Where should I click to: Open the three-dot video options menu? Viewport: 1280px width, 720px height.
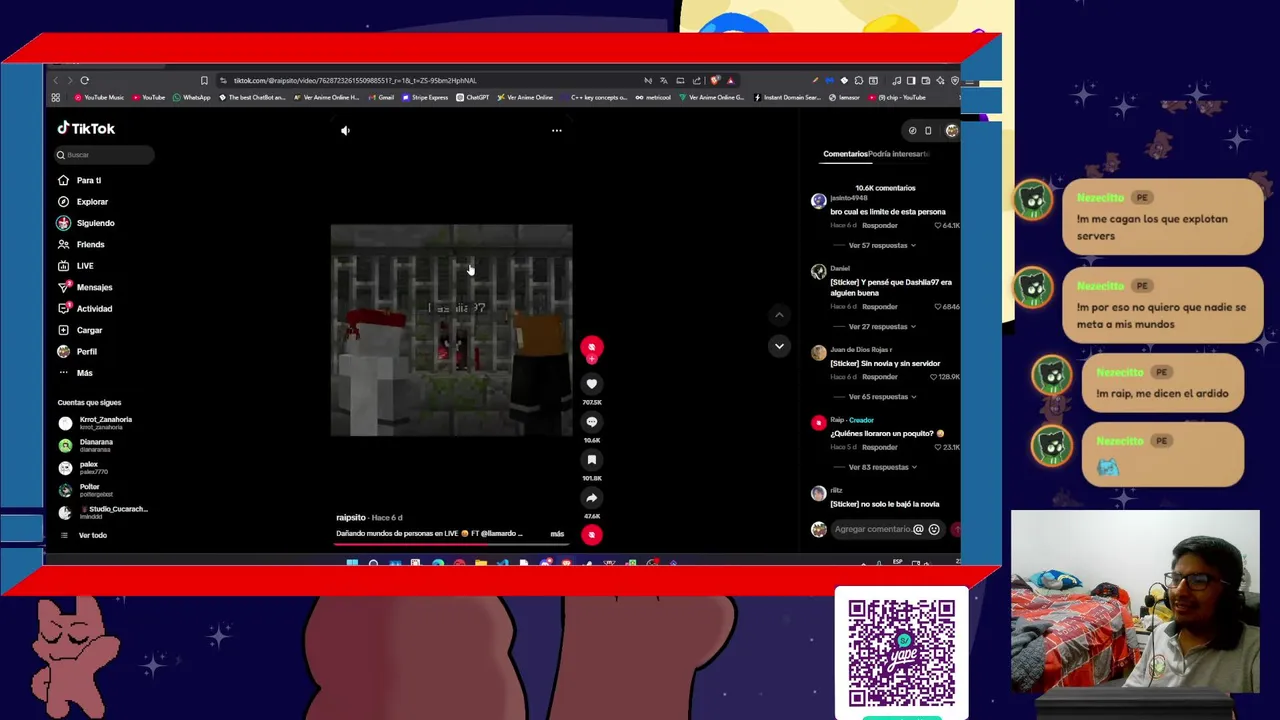tap(557, 130)
